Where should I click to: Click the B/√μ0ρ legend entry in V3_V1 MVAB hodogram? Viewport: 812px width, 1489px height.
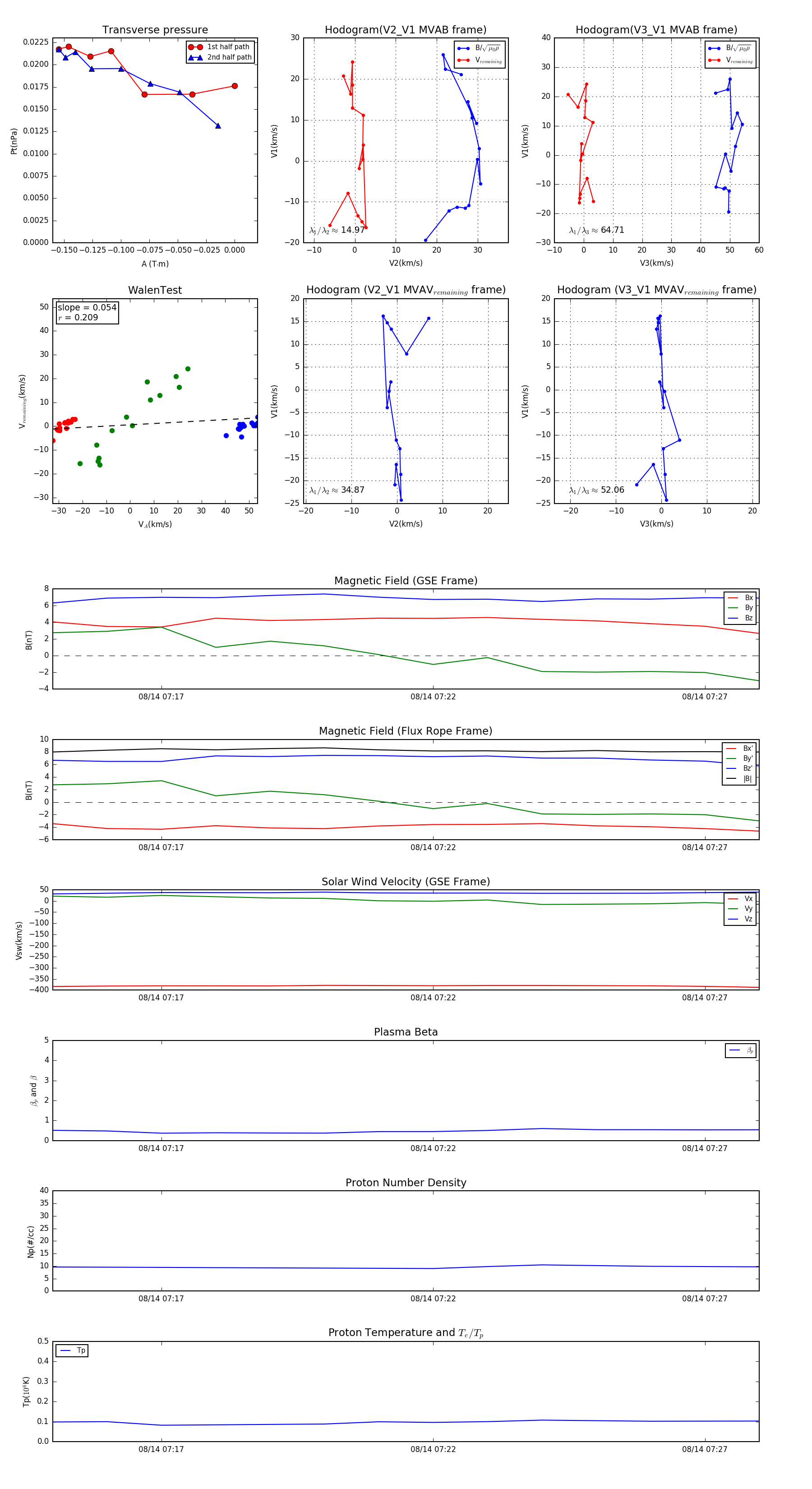click(x=730, y=48)
